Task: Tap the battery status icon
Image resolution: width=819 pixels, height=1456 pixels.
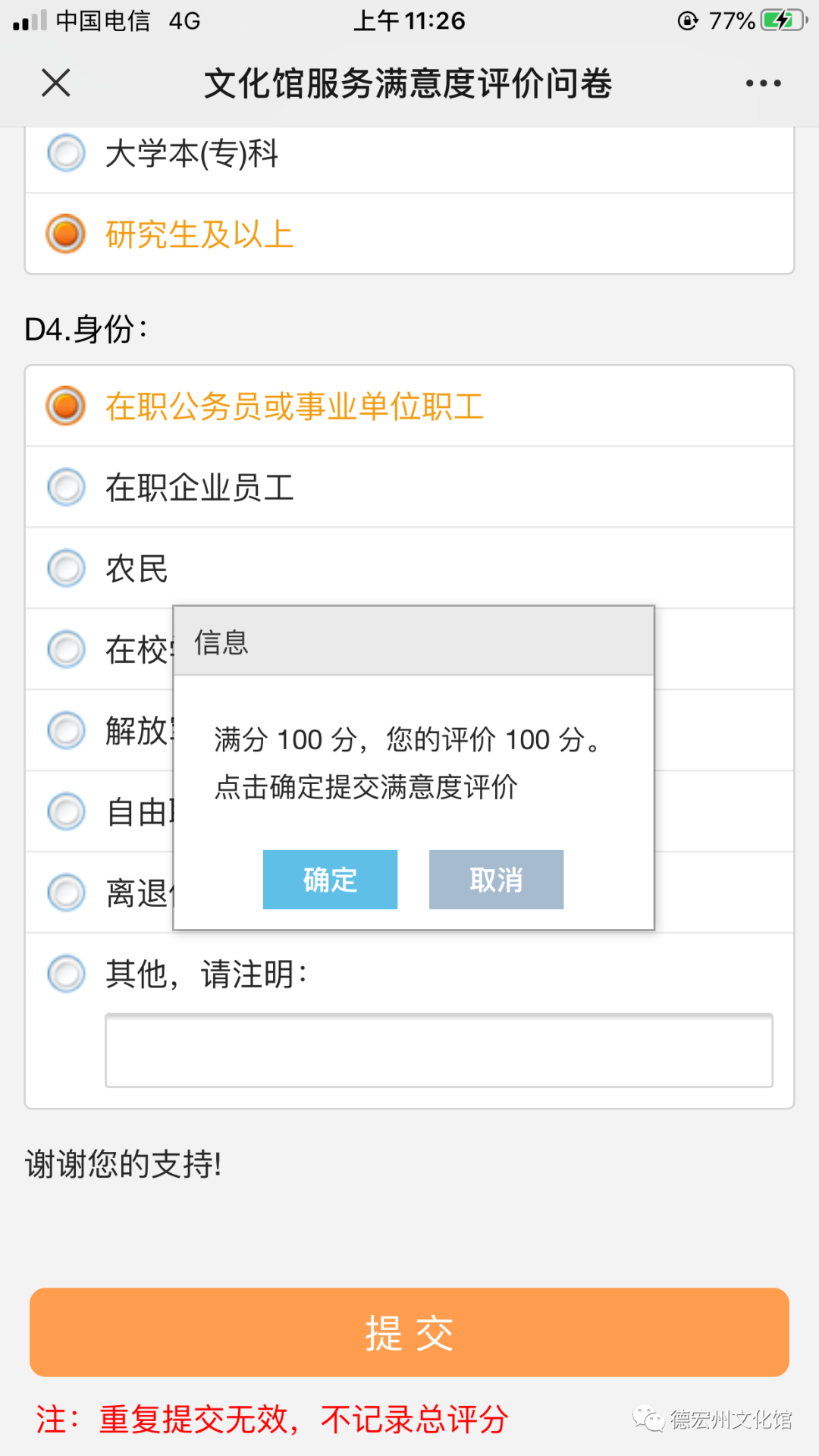Action: tap(783, 20)
